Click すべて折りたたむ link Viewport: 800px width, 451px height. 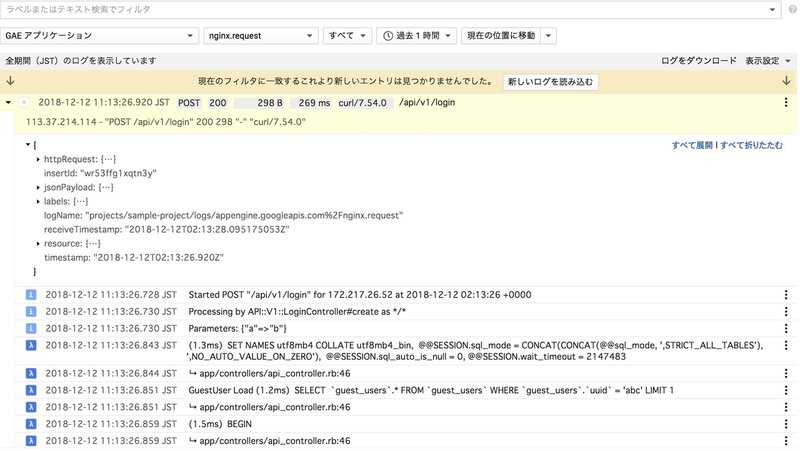click(x=751, y=145)
